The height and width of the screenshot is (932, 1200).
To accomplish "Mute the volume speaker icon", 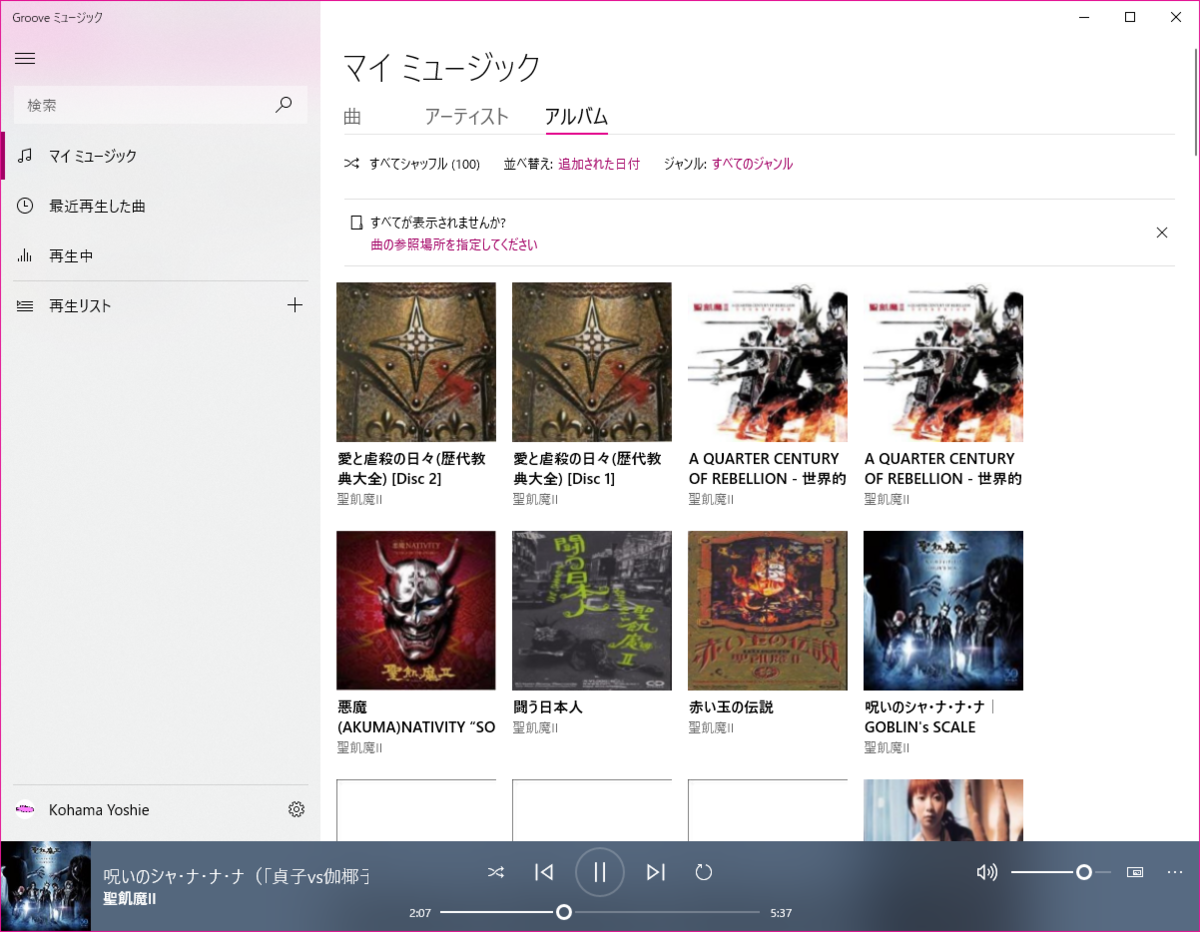I will [x=987, y=872].
